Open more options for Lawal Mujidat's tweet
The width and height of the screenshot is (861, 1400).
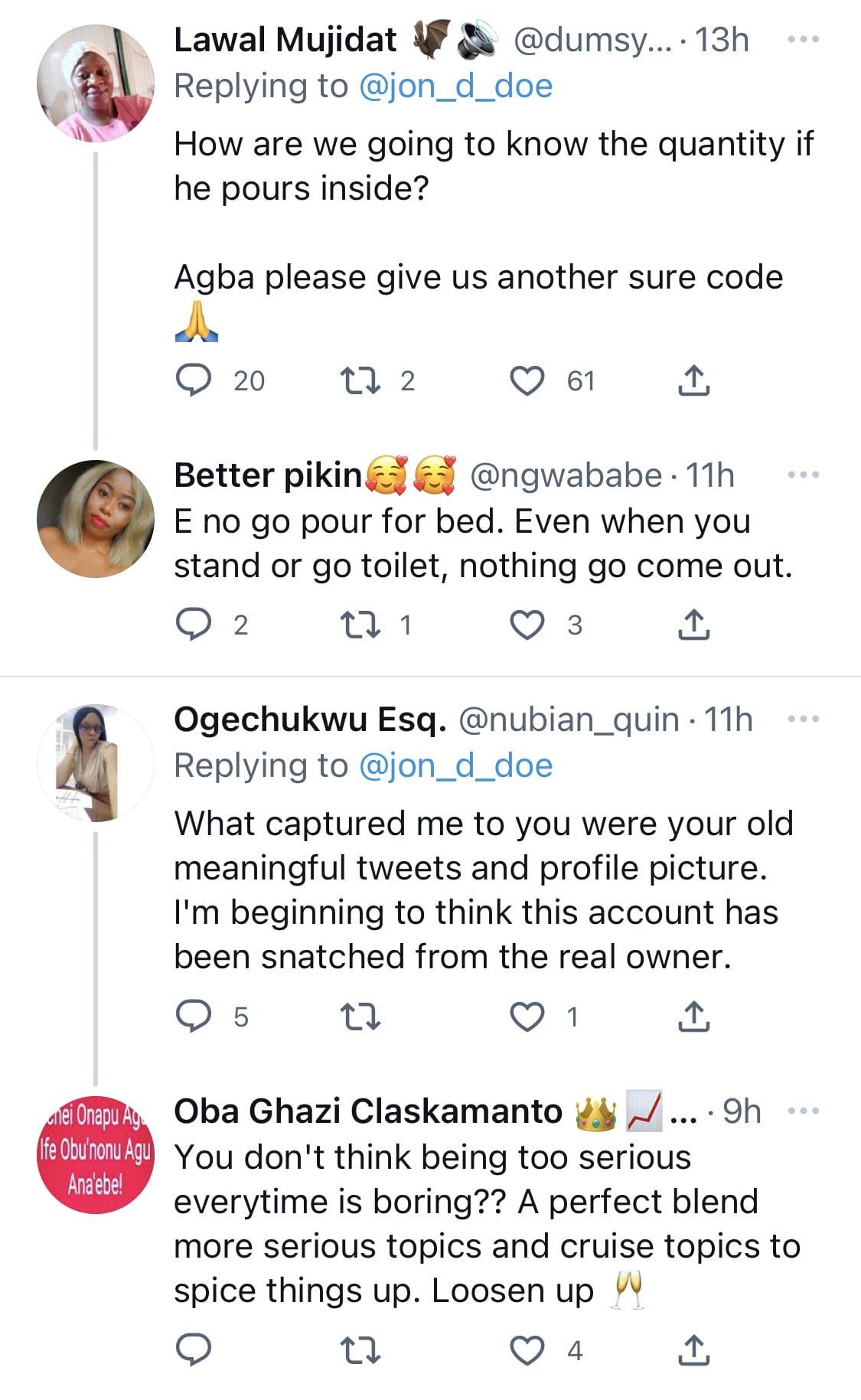click(803, 39)
